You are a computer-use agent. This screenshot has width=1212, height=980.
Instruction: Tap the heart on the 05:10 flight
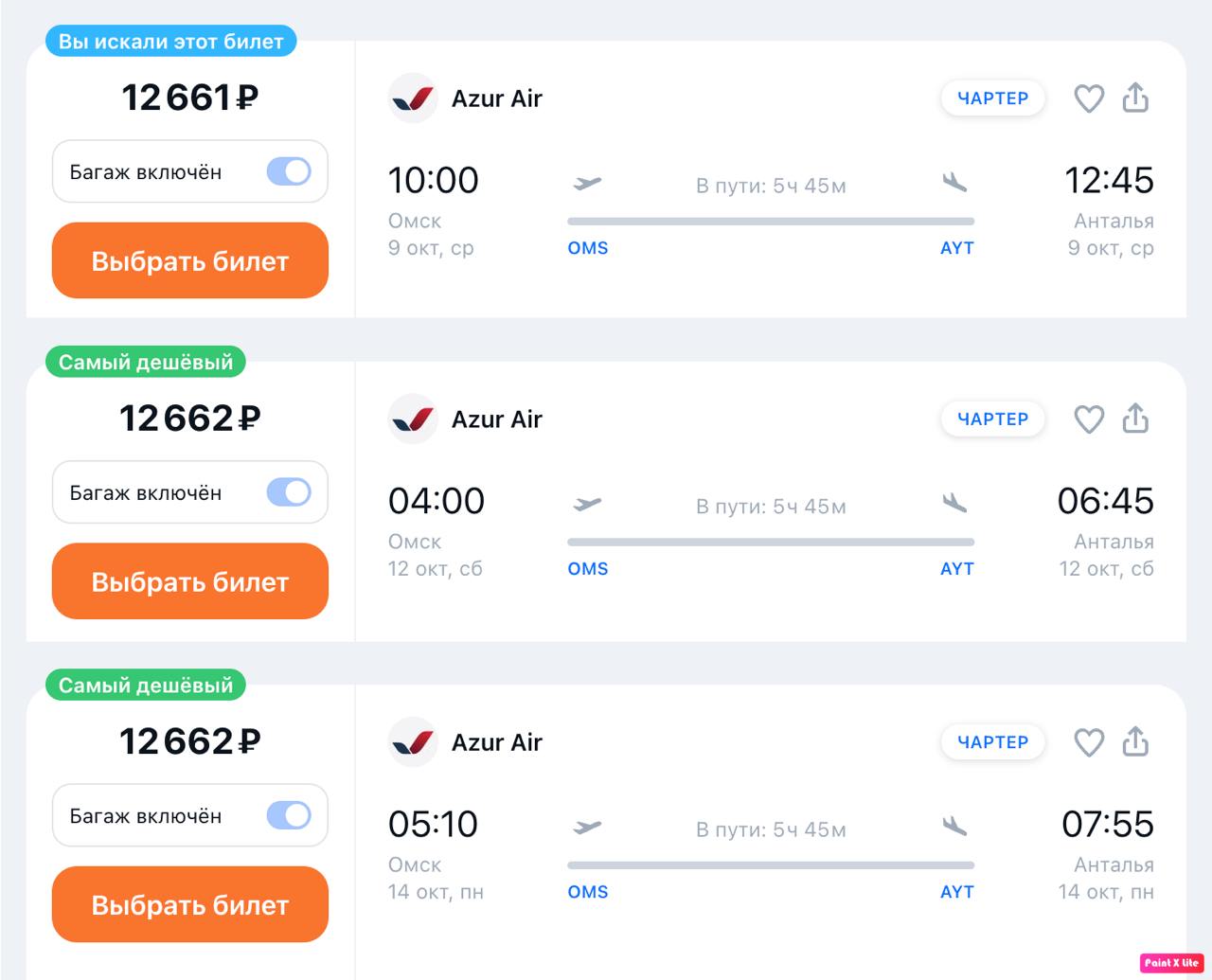[x=1089, y=742]
